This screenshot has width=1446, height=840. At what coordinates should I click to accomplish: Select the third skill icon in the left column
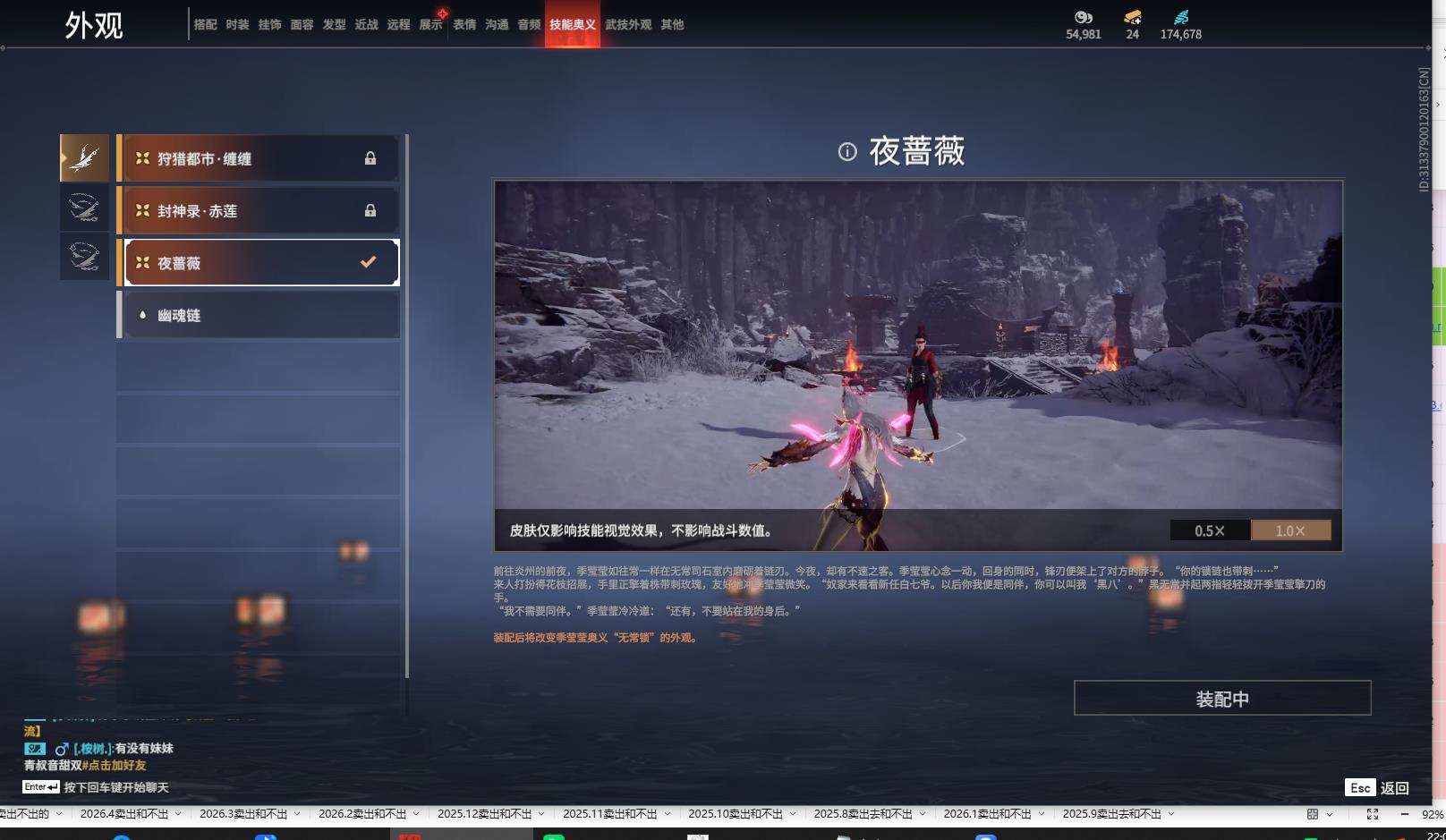coord(84,256)
